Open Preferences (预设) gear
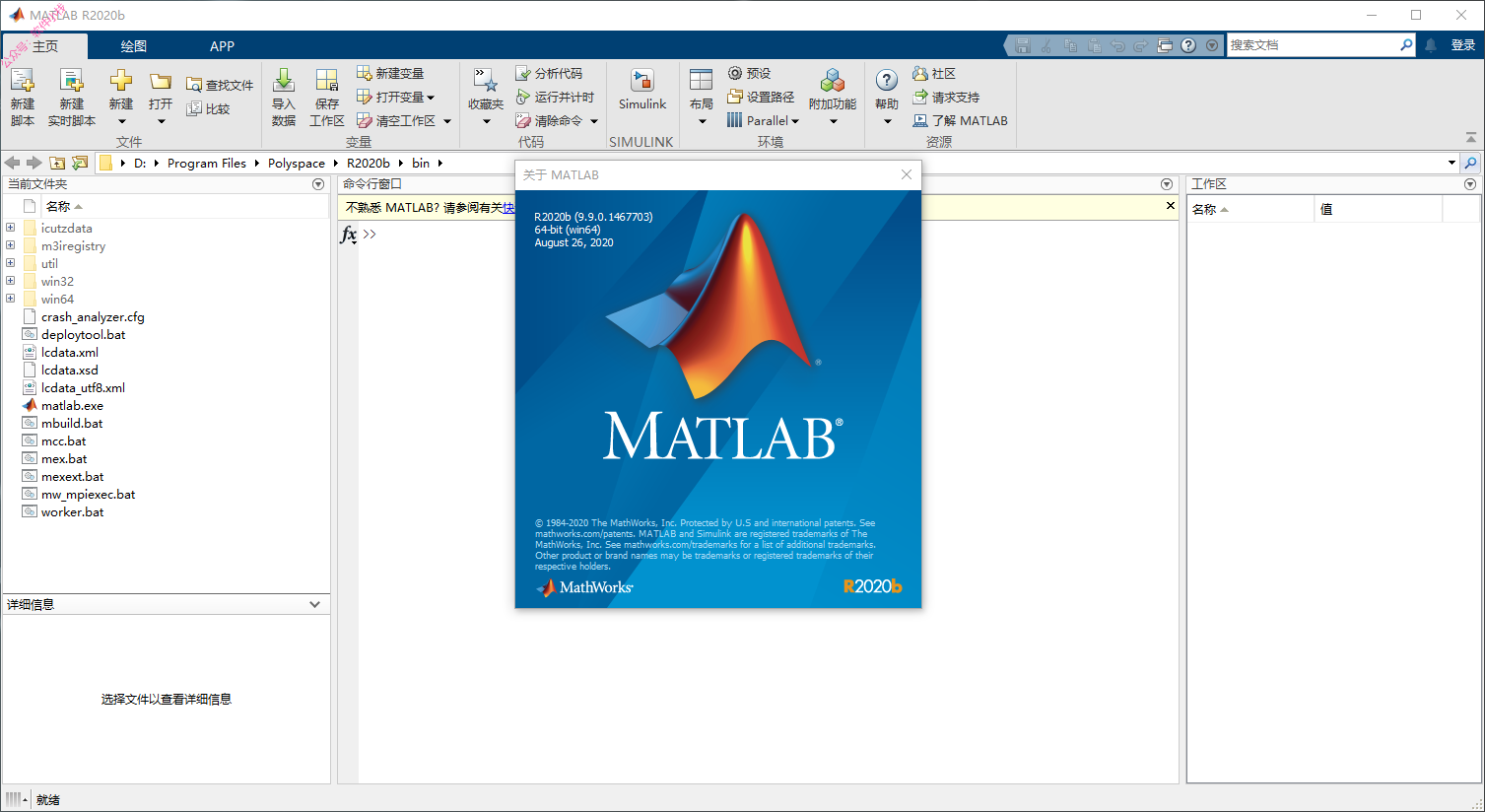The height and width of the screenshot is (812, 1485). 749,74
